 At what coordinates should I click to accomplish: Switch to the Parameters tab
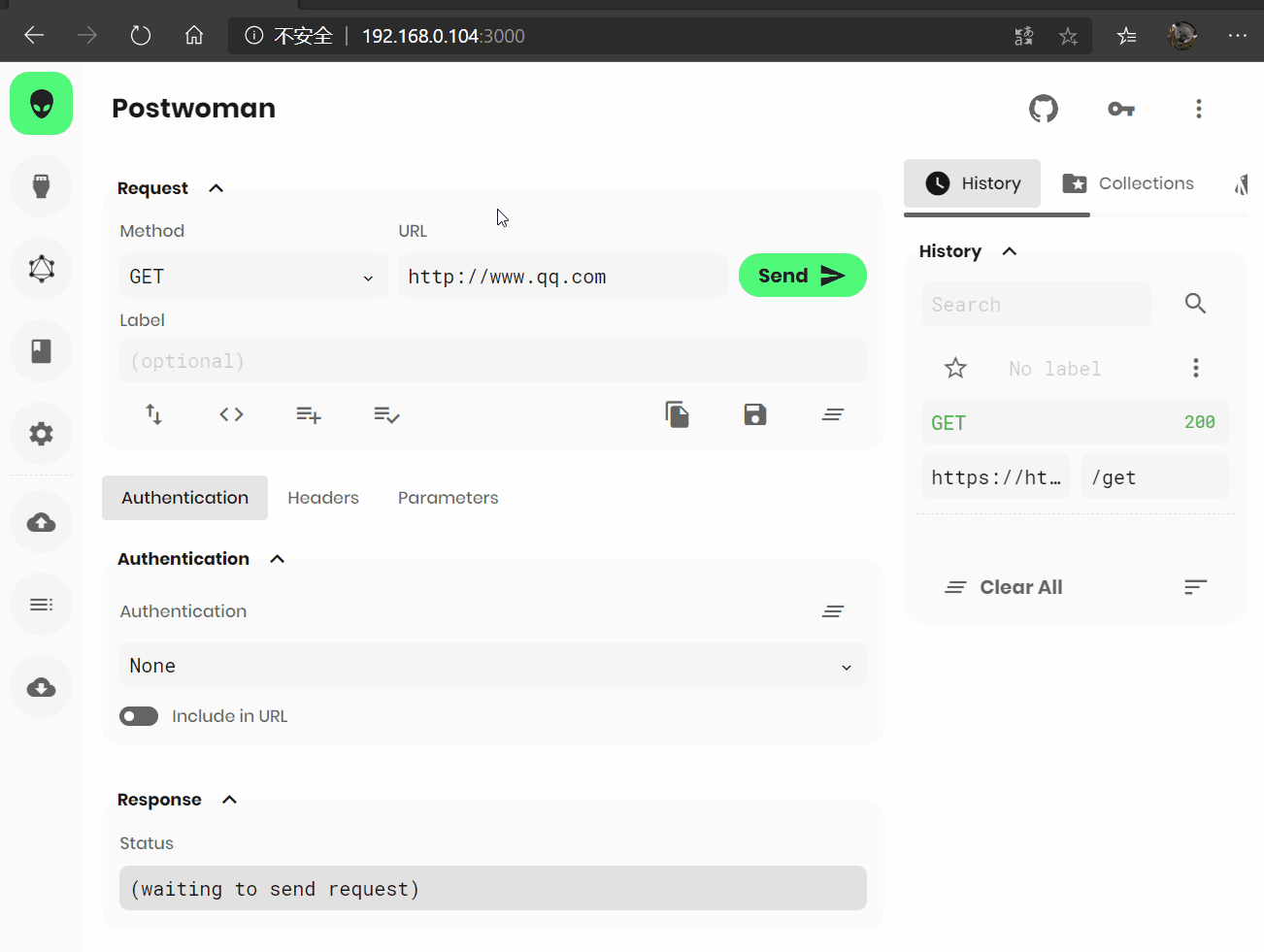point(449,498)
